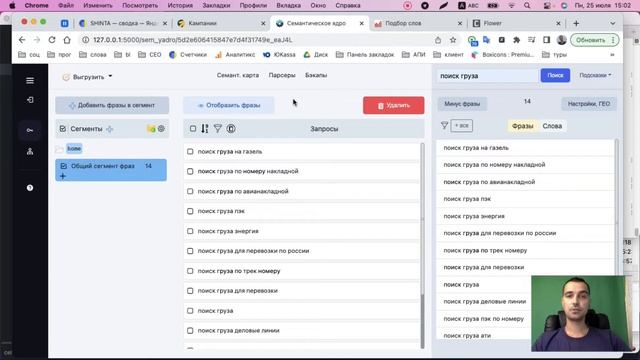Click the + все button
640x360 pixels.
(x=462, y=126)
